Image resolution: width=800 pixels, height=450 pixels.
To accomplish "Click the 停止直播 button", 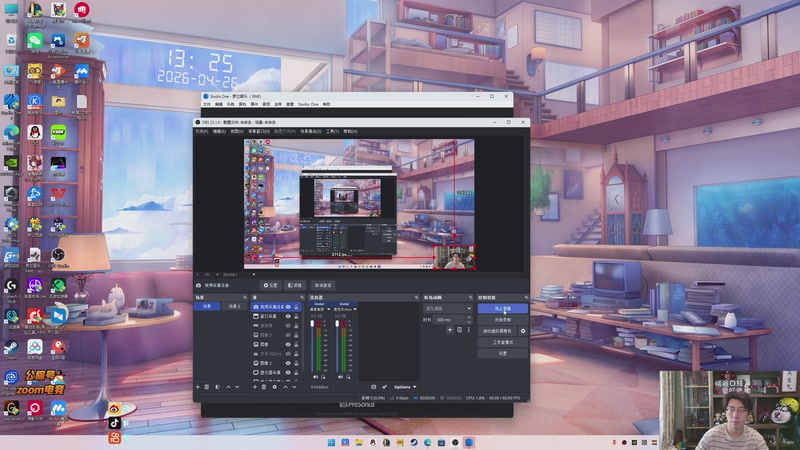I will coord(503,309).
